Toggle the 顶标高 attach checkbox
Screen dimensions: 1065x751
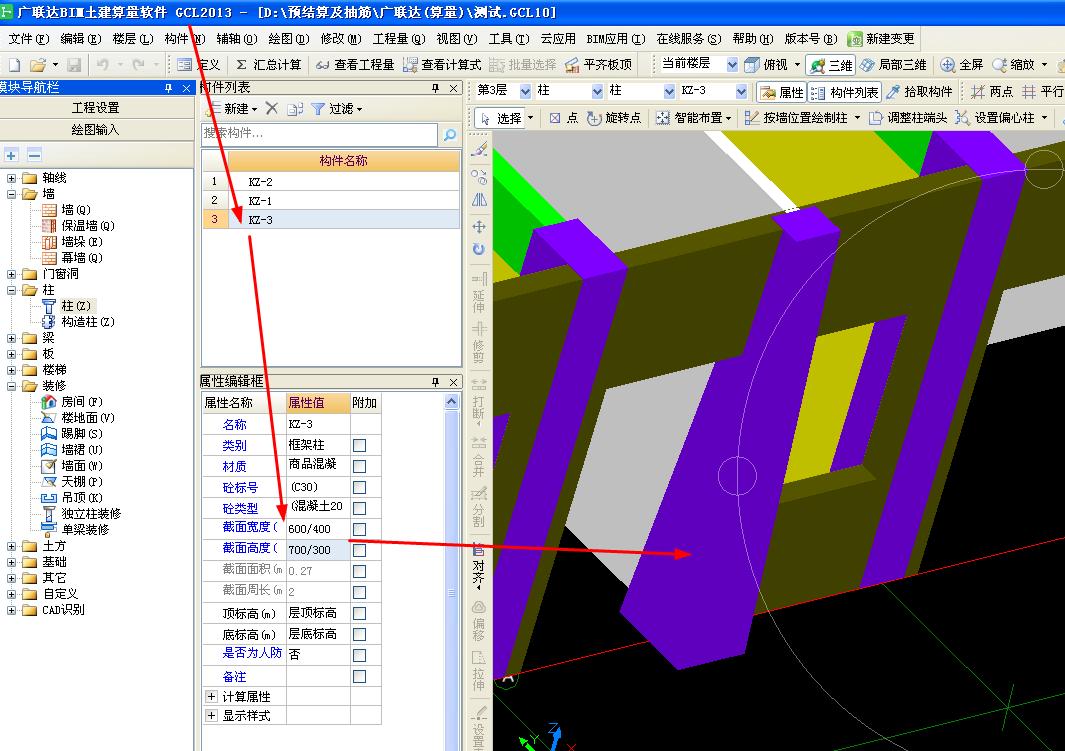click(x=359, y=614)
